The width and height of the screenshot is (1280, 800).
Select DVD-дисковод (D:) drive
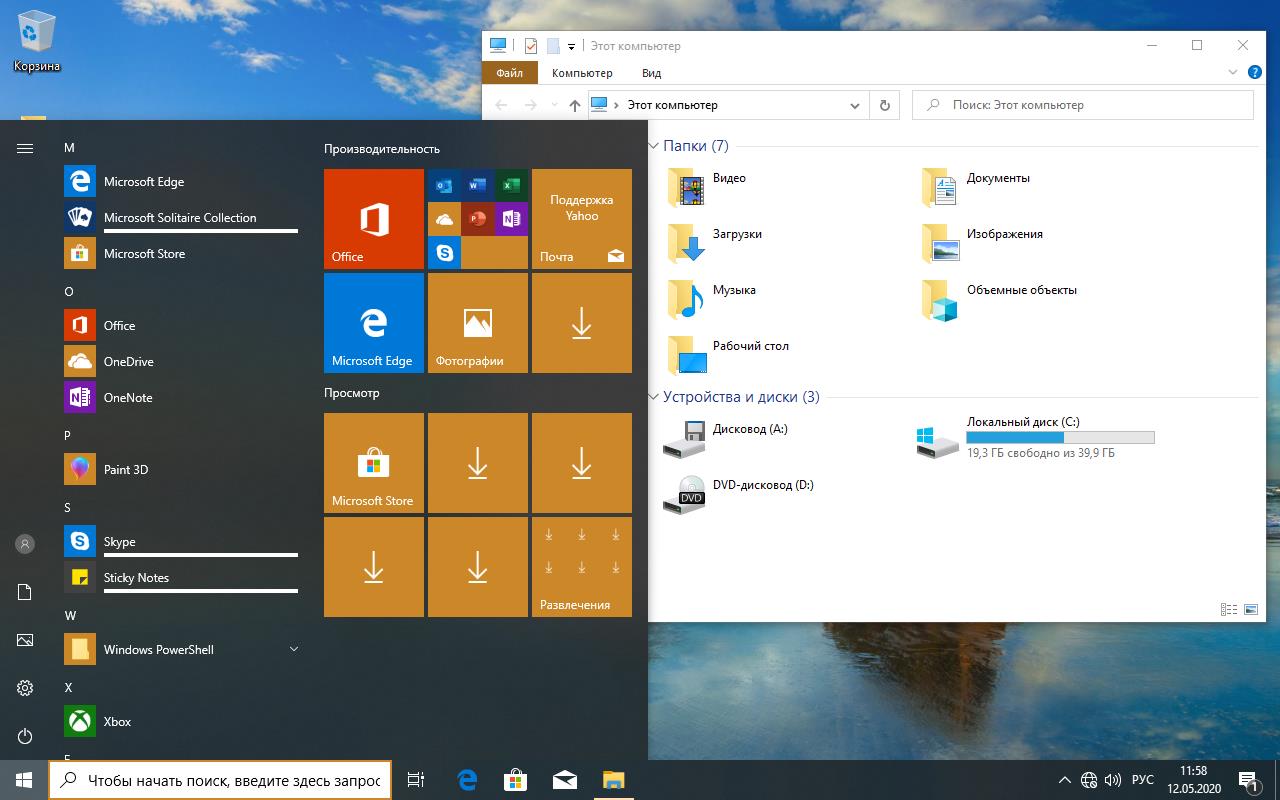pos(740,495)
